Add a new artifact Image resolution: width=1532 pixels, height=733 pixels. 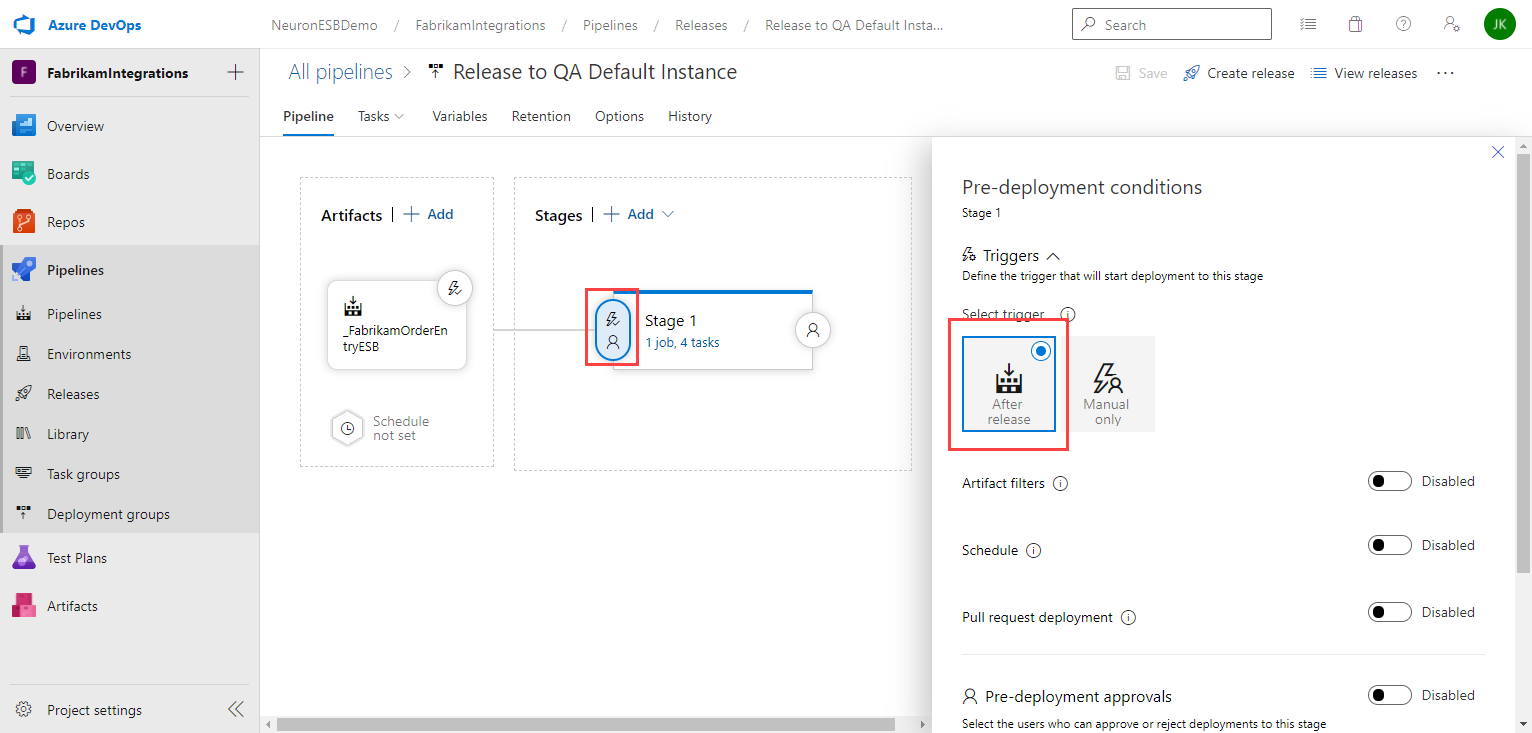coord(428,214)
